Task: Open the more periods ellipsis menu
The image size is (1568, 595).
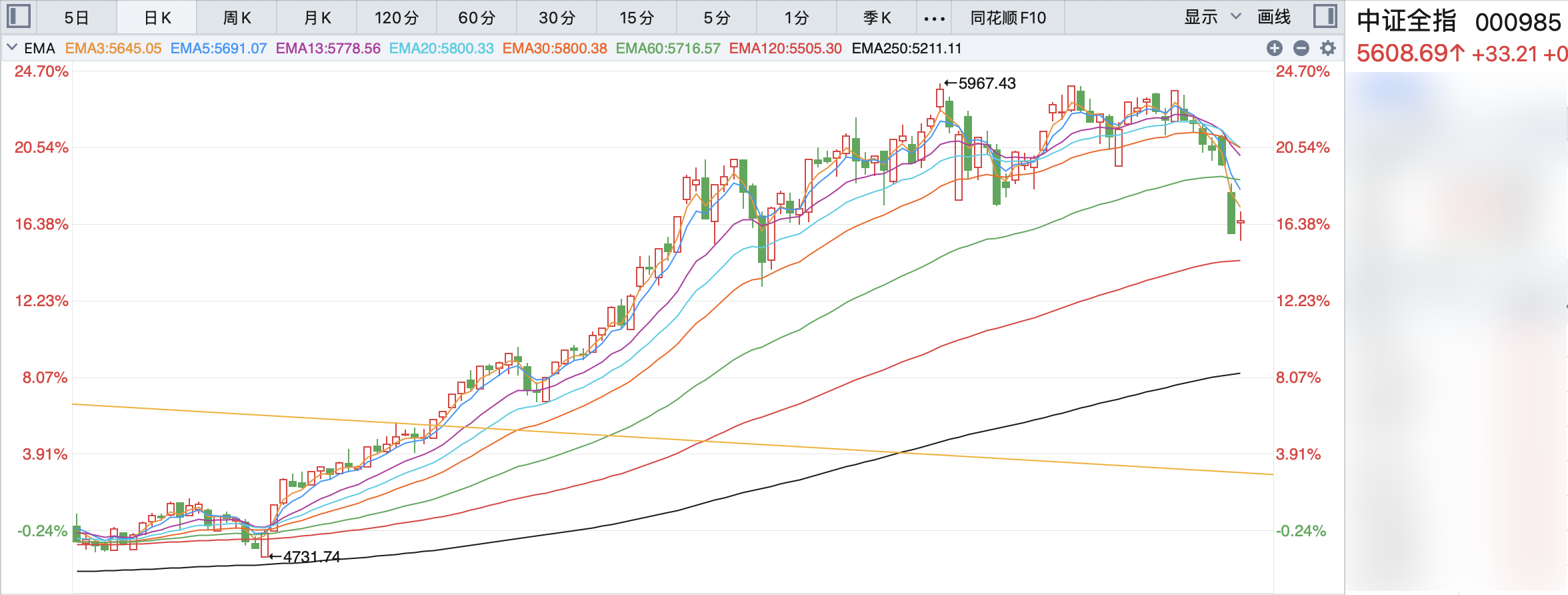Action: pyautogui.click(x=934, y=18)
